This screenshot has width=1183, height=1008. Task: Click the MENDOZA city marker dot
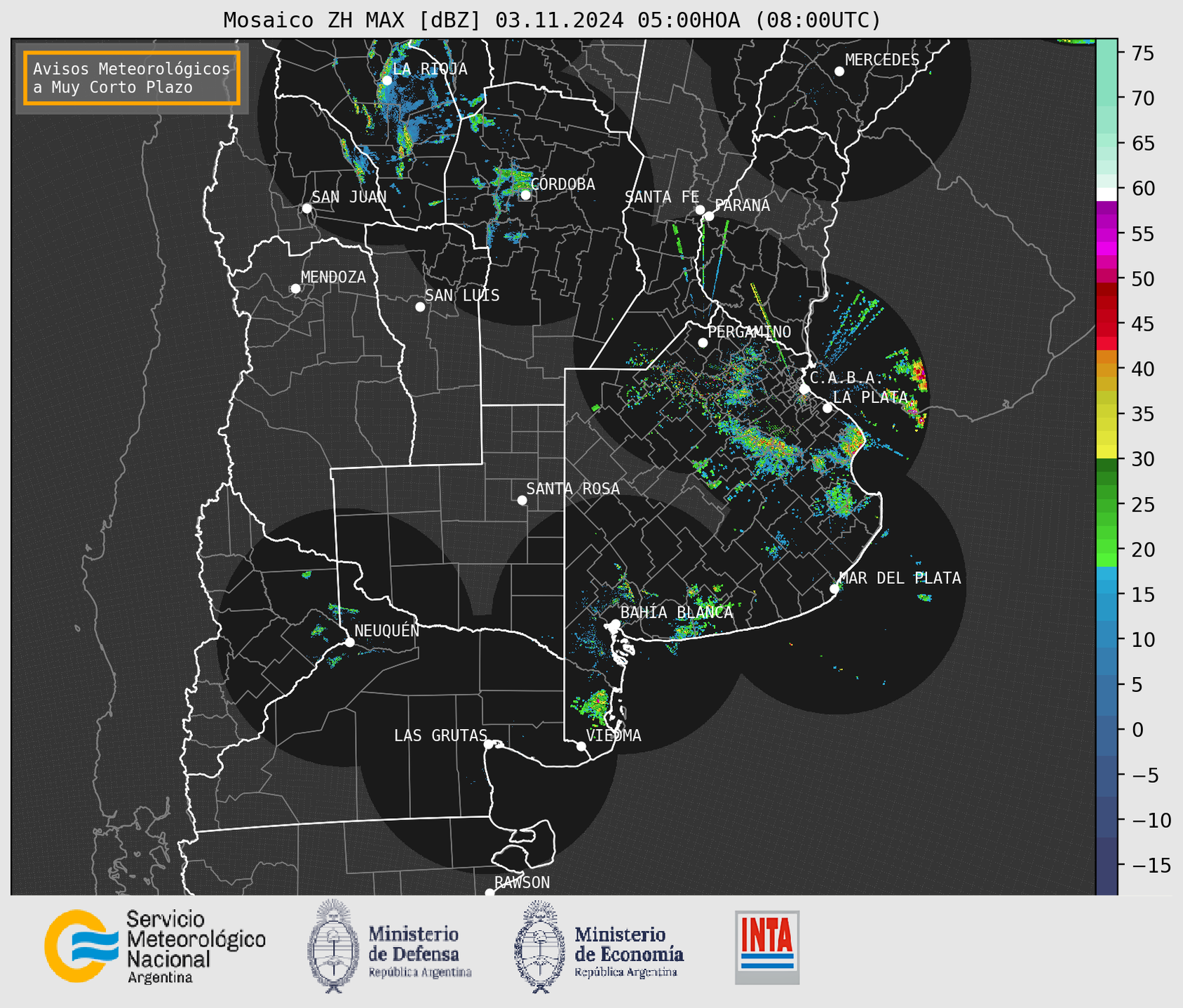click(296, 289)
